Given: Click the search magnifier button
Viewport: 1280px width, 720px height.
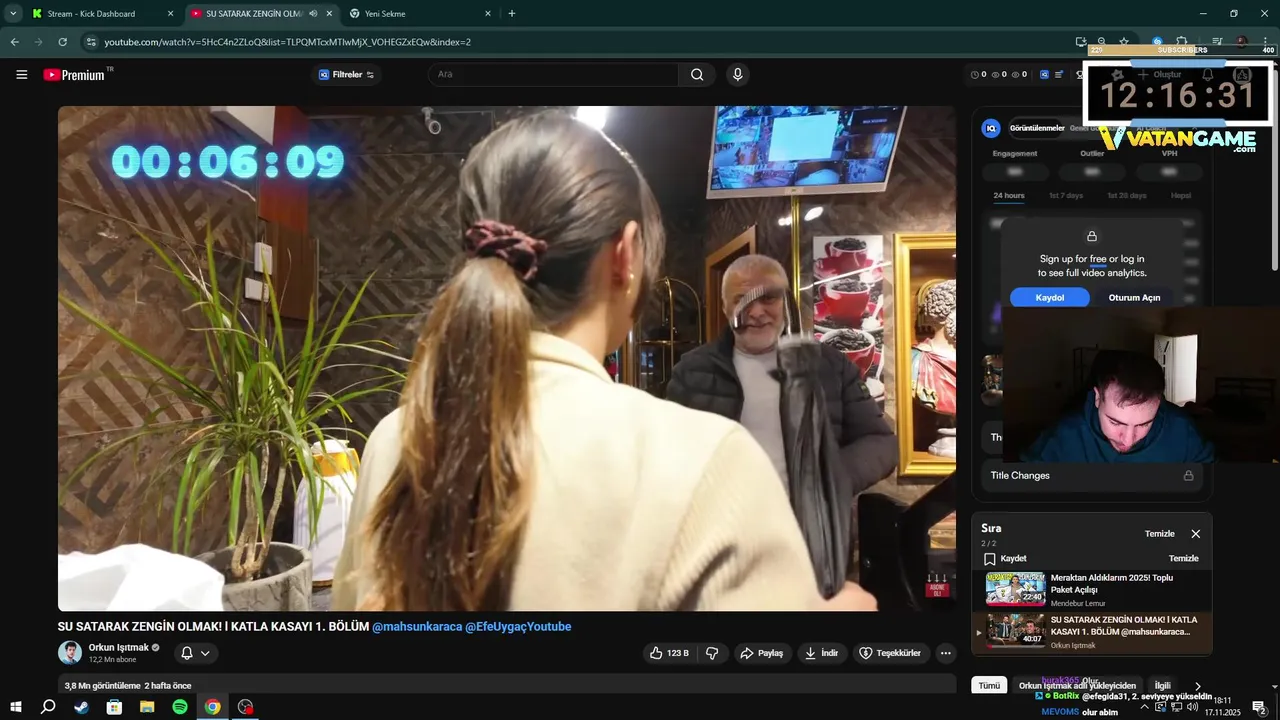Looking at the screenshot, I should (x=697, y=75).
